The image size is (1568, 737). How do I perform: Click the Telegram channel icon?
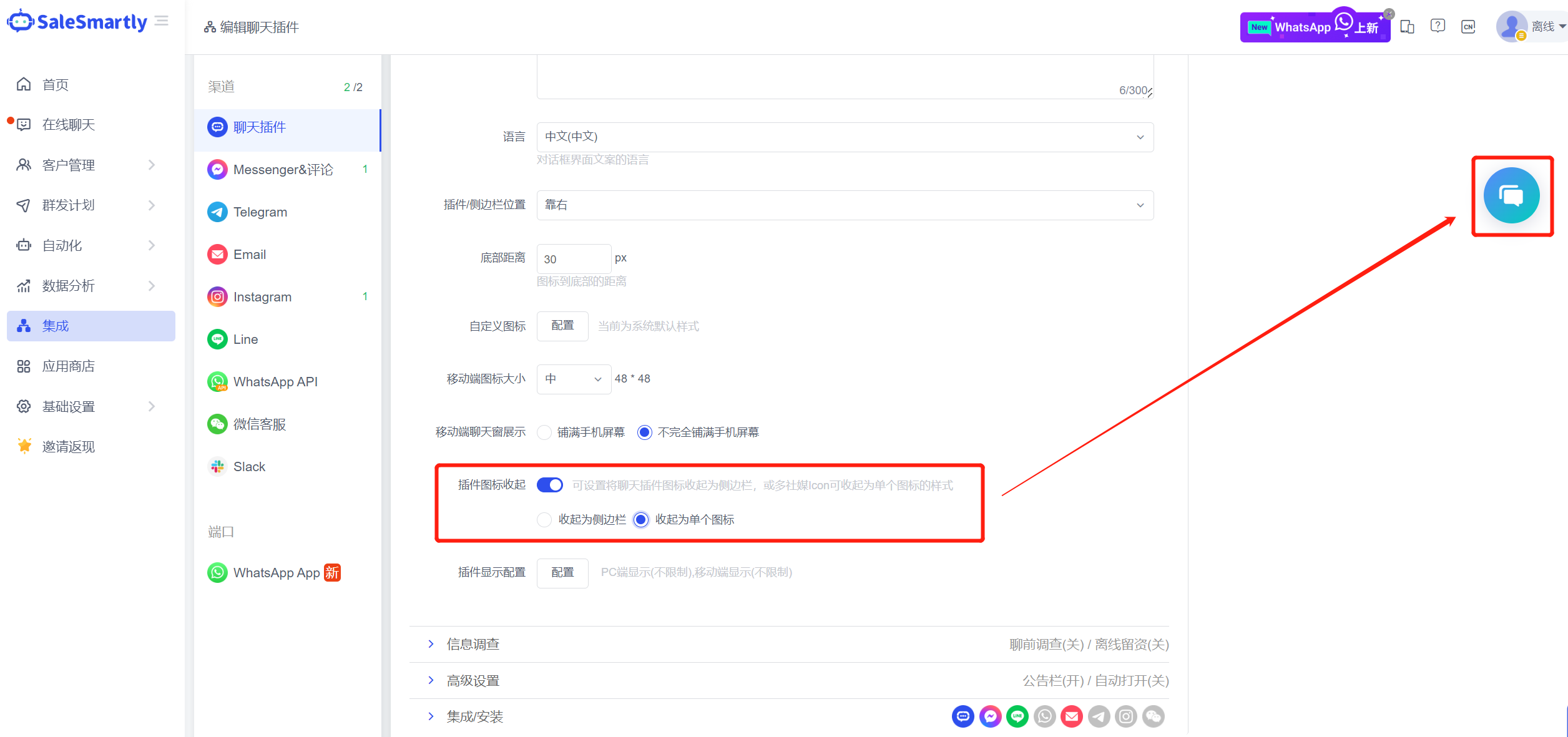217,212
